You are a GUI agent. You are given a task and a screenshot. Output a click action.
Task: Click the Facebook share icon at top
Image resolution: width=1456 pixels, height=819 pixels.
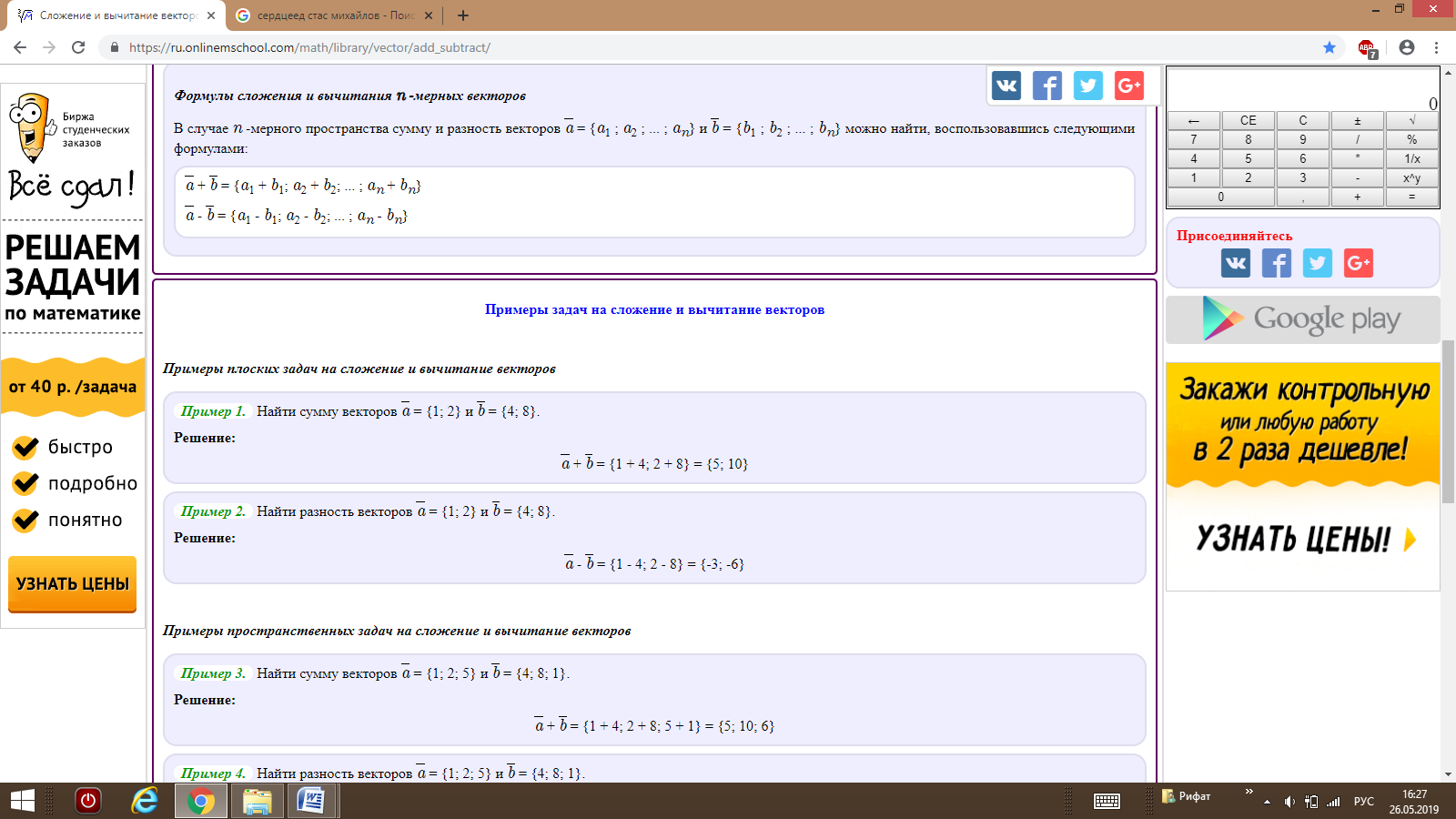point(1046,86)
